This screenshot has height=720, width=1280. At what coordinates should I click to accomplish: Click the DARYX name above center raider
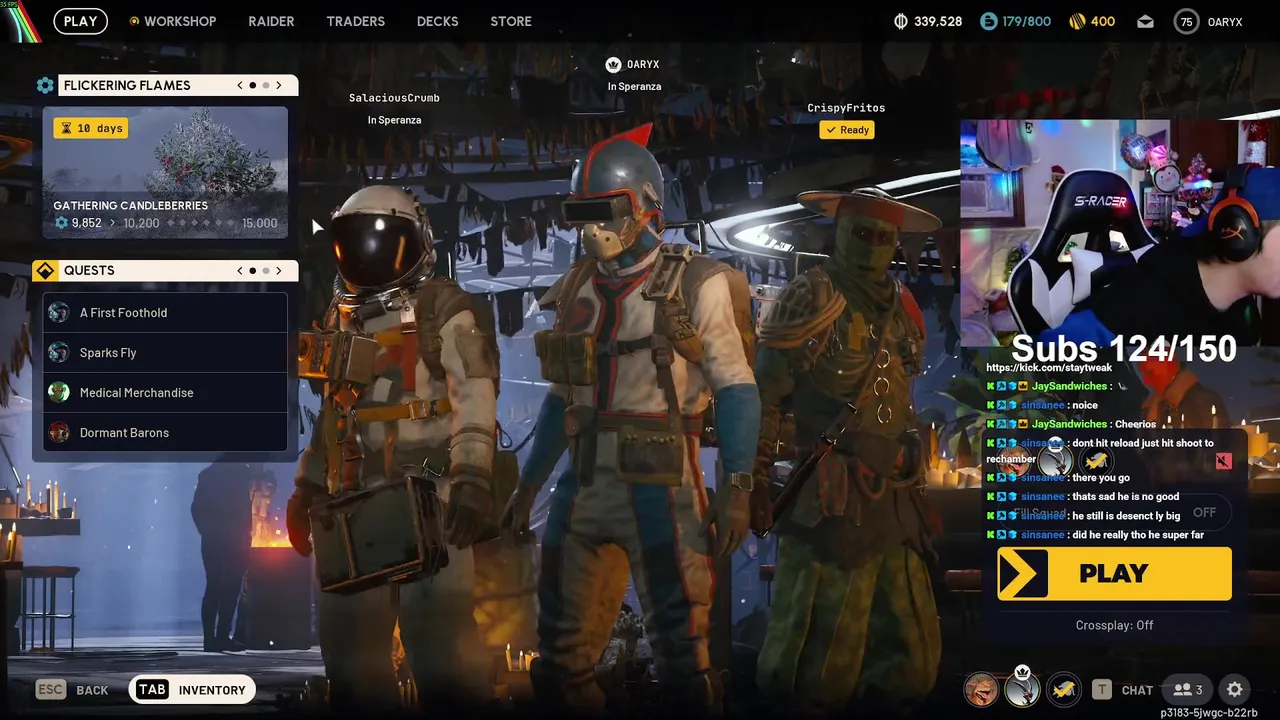point(643,65)
